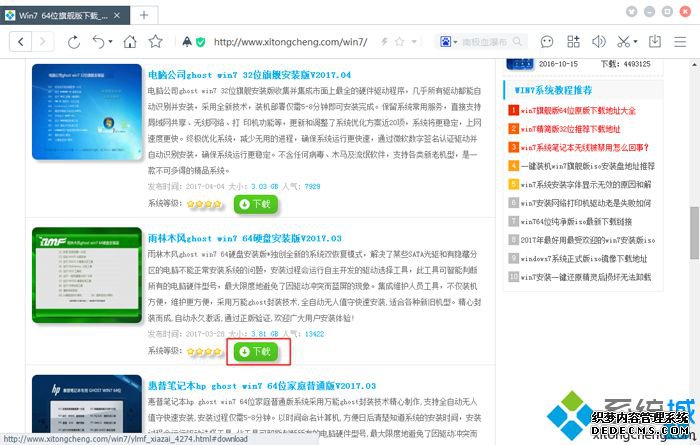This screenshot has width=700, height=445.
Task: Click the URL address field
Action: click(x=290, y=42)
